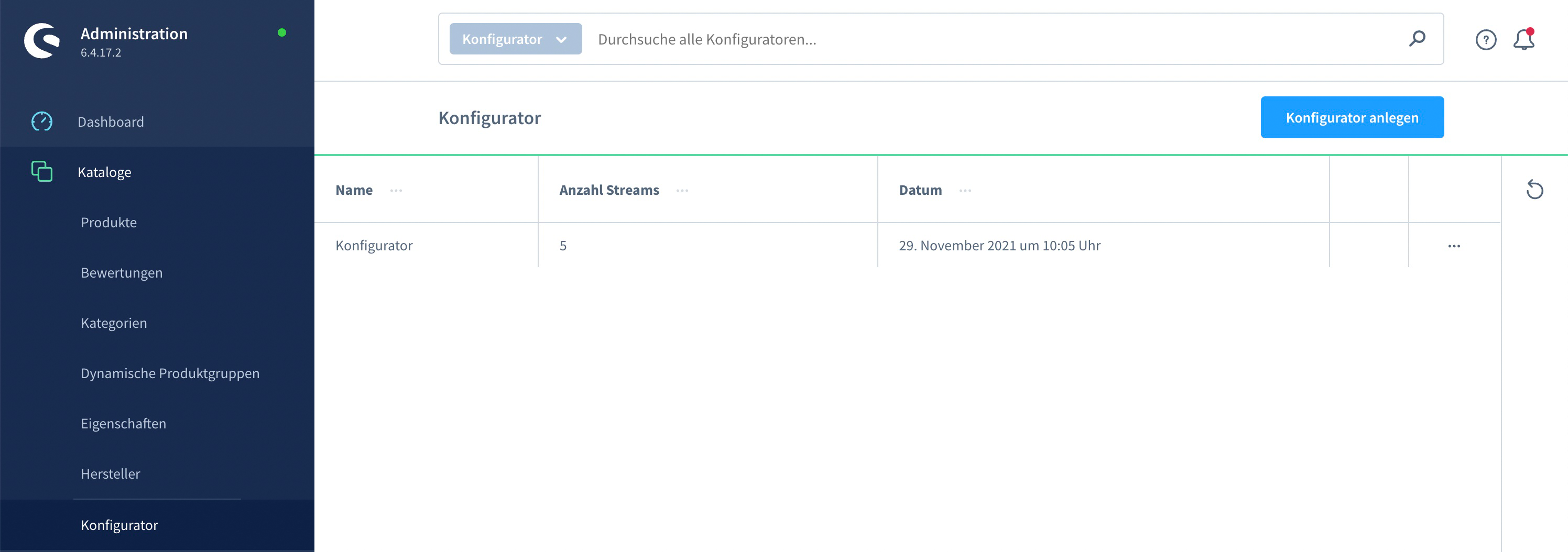
Task: Open the help question-mark icon
Action: point(1486,40)
